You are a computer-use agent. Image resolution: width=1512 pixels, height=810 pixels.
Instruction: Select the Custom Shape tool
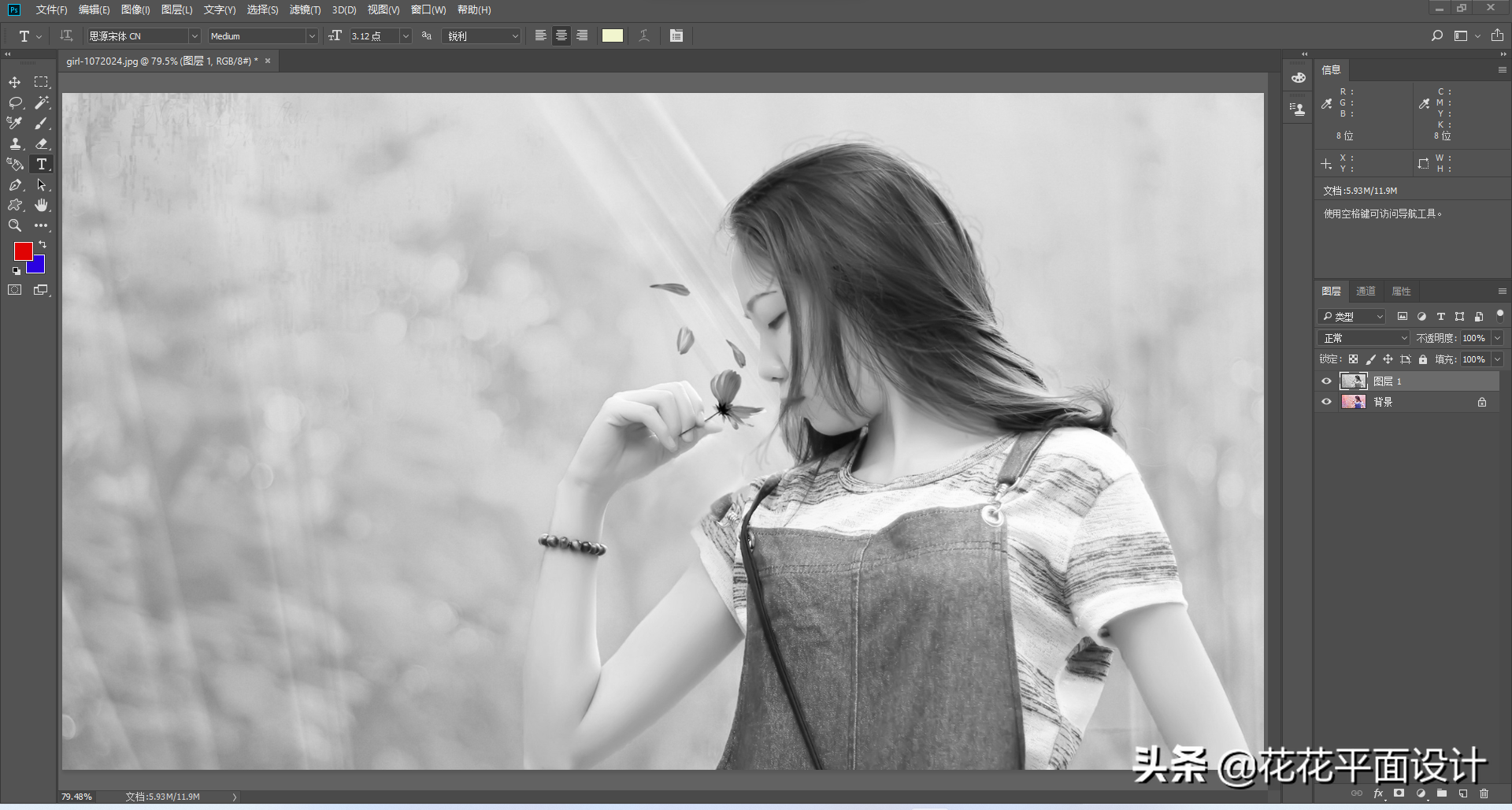[15, 205]
